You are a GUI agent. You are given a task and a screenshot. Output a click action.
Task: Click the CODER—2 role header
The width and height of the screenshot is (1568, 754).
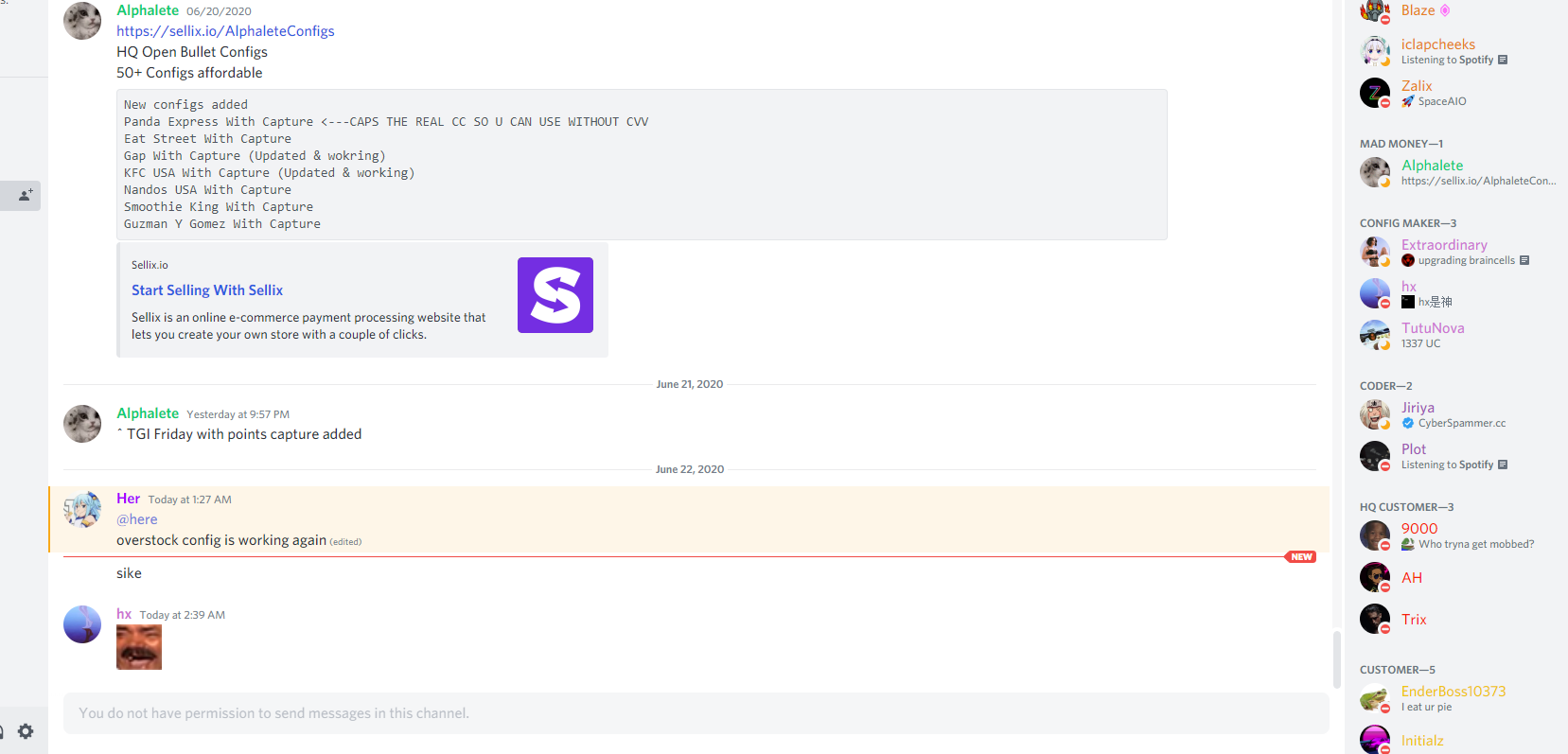1386,386
